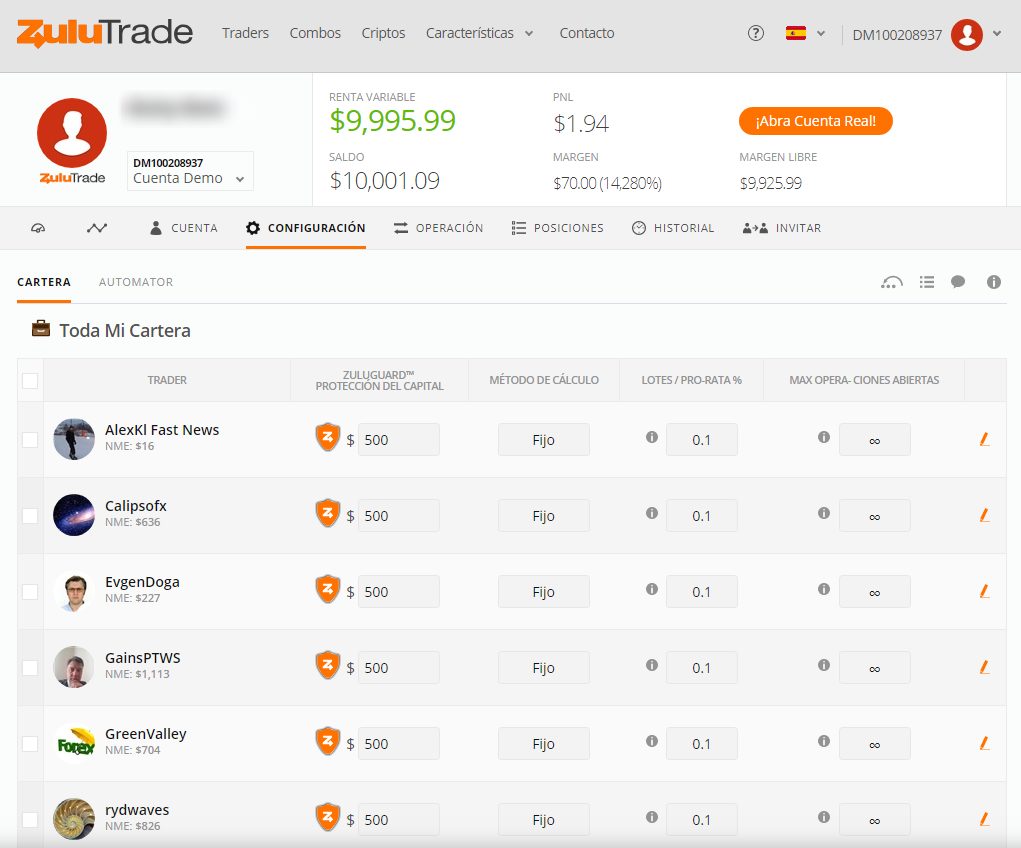
Task: Open the Combos navigation link
Action: coord(315,33)
